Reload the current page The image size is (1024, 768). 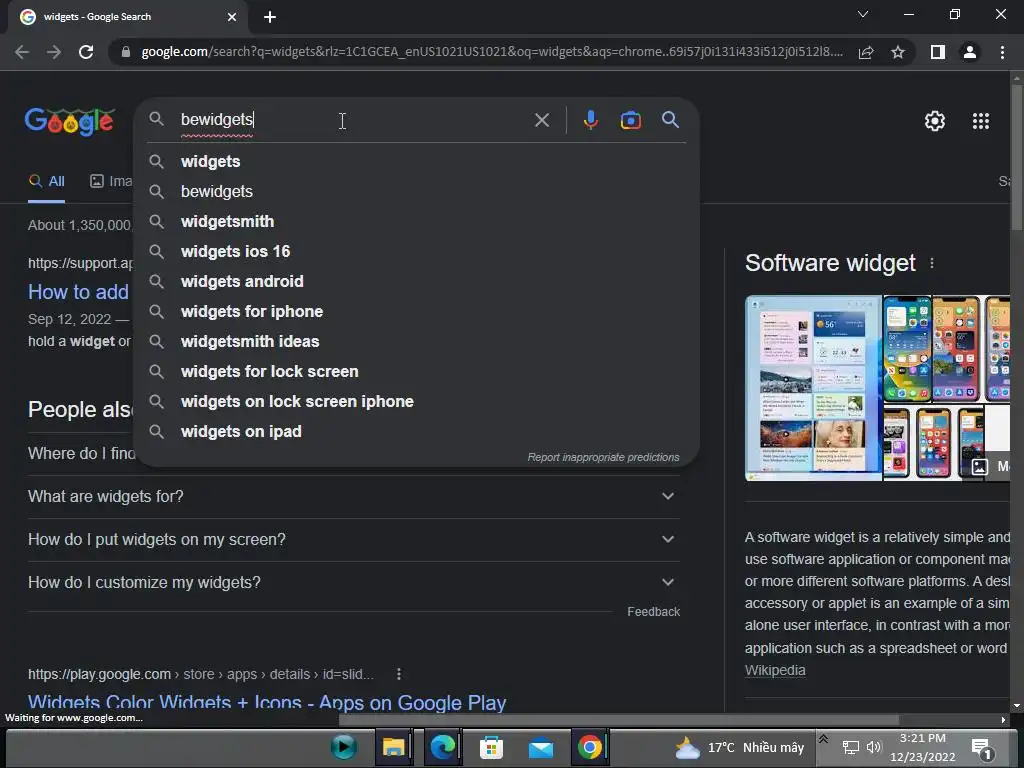click(86, 52)
